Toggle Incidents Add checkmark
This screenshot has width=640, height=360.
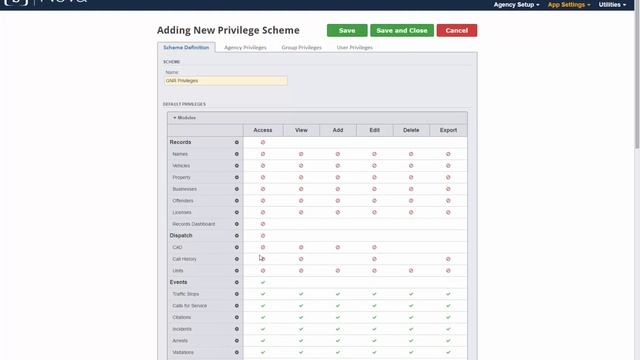click(338, 329)
